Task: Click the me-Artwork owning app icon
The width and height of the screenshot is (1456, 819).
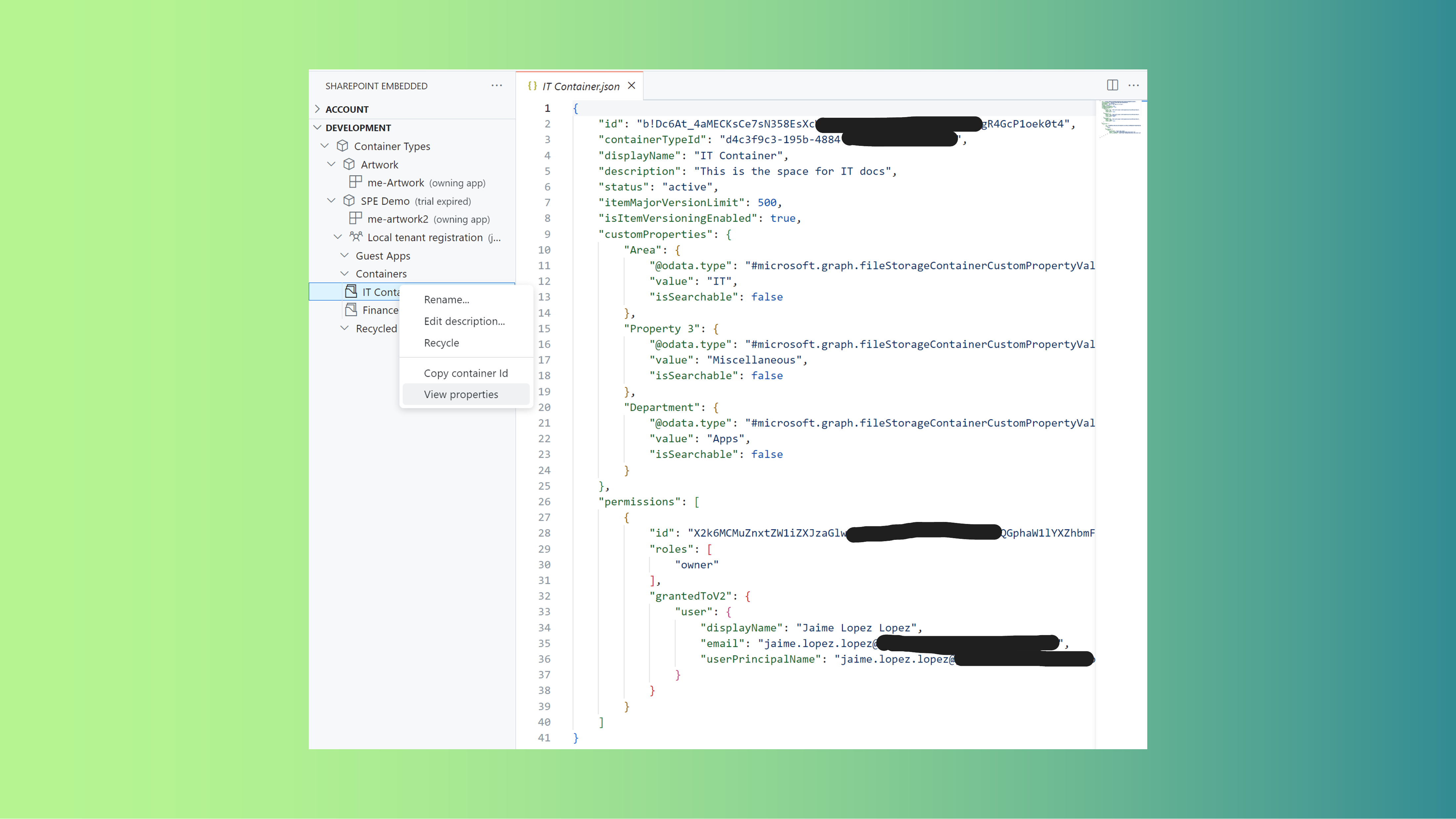Action: click(x=355, y=182)
